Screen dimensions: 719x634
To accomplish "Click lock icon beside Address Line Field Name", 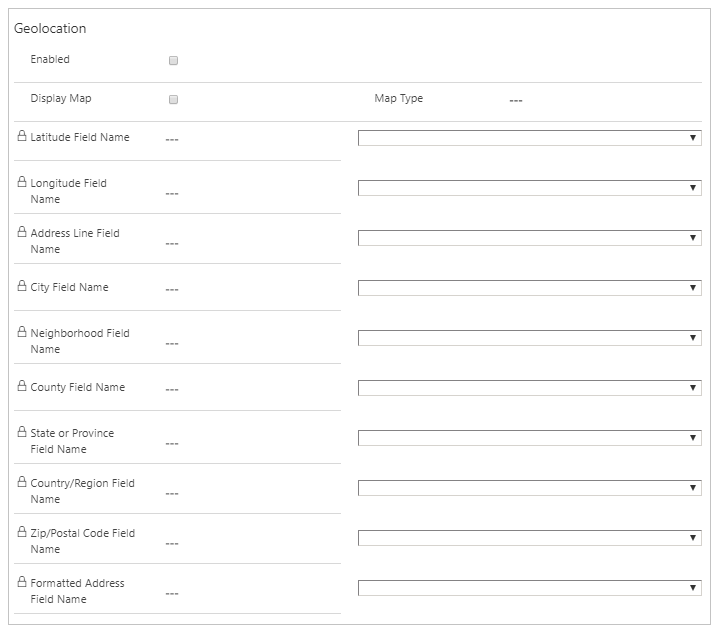I will click(22, 232).
